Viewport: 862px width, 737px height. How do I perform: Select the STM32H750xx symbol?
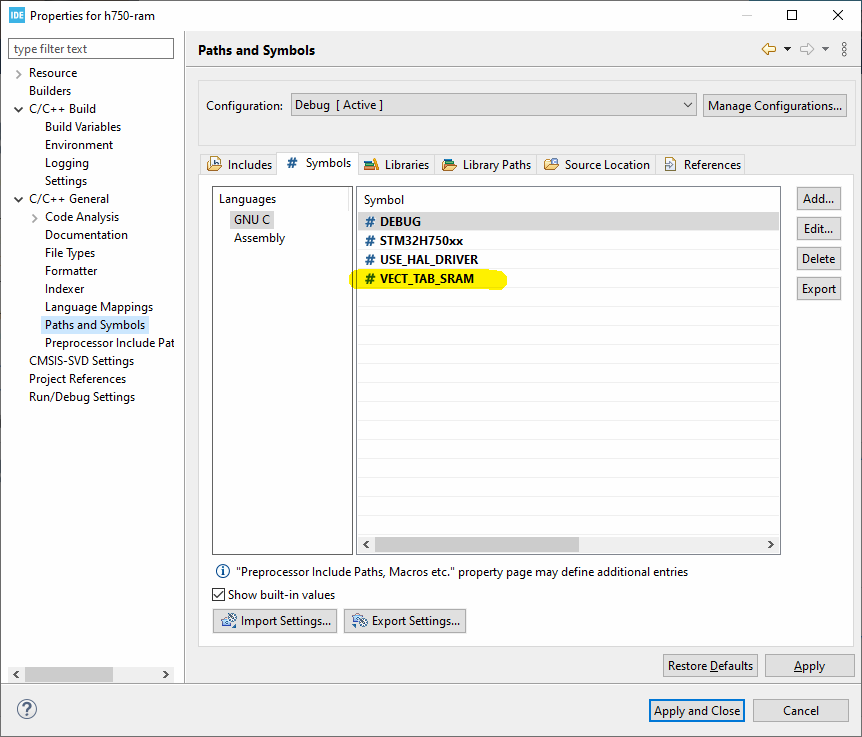tap(568, 241)
